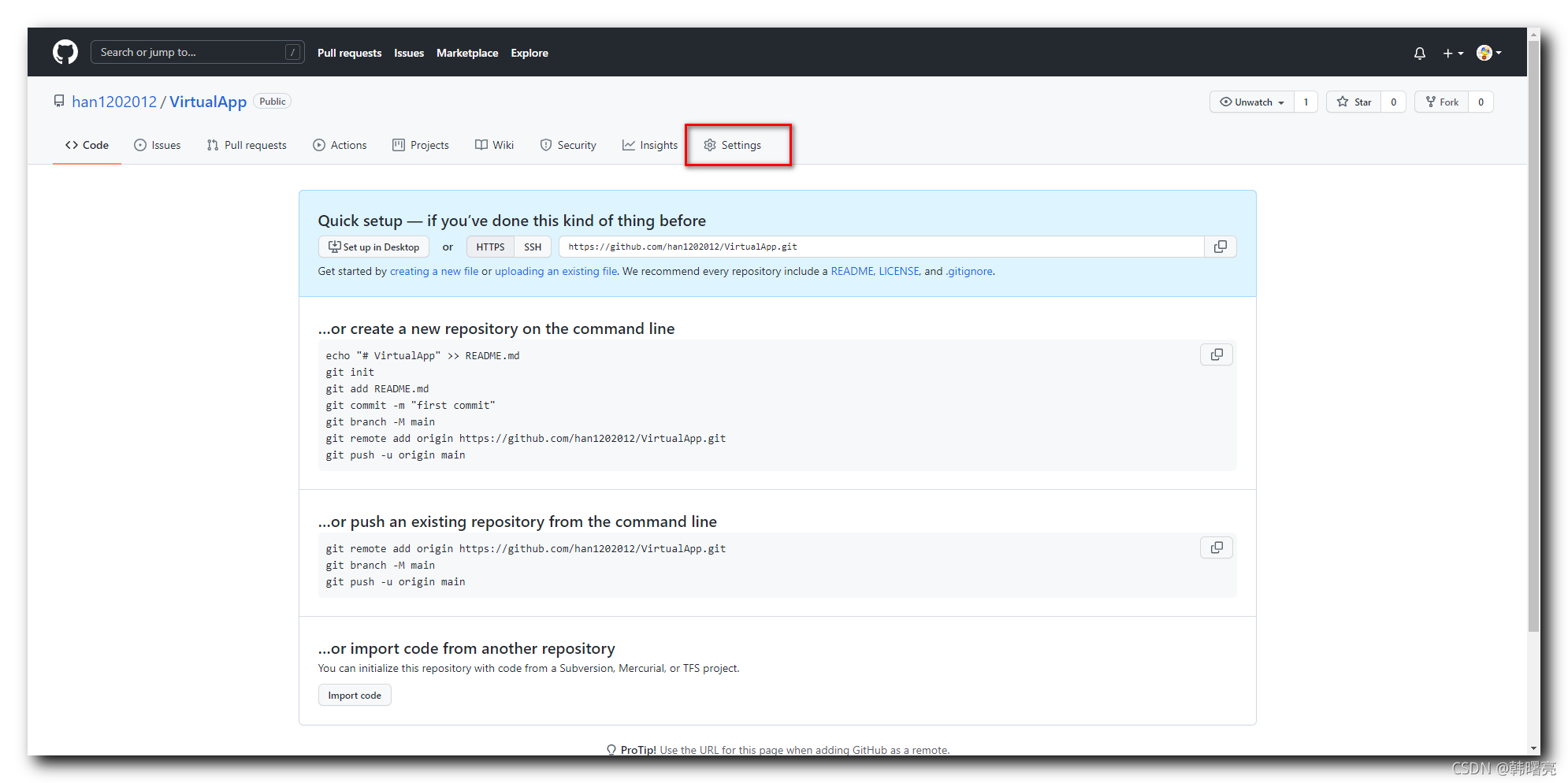Click the page vertical scrollbar

[x=1533, y=336]
